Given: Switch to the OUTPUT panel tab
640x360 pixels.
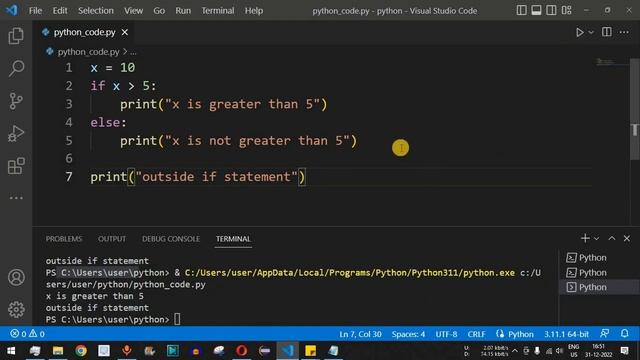Looking at the screenshot, I should [112, 239].
